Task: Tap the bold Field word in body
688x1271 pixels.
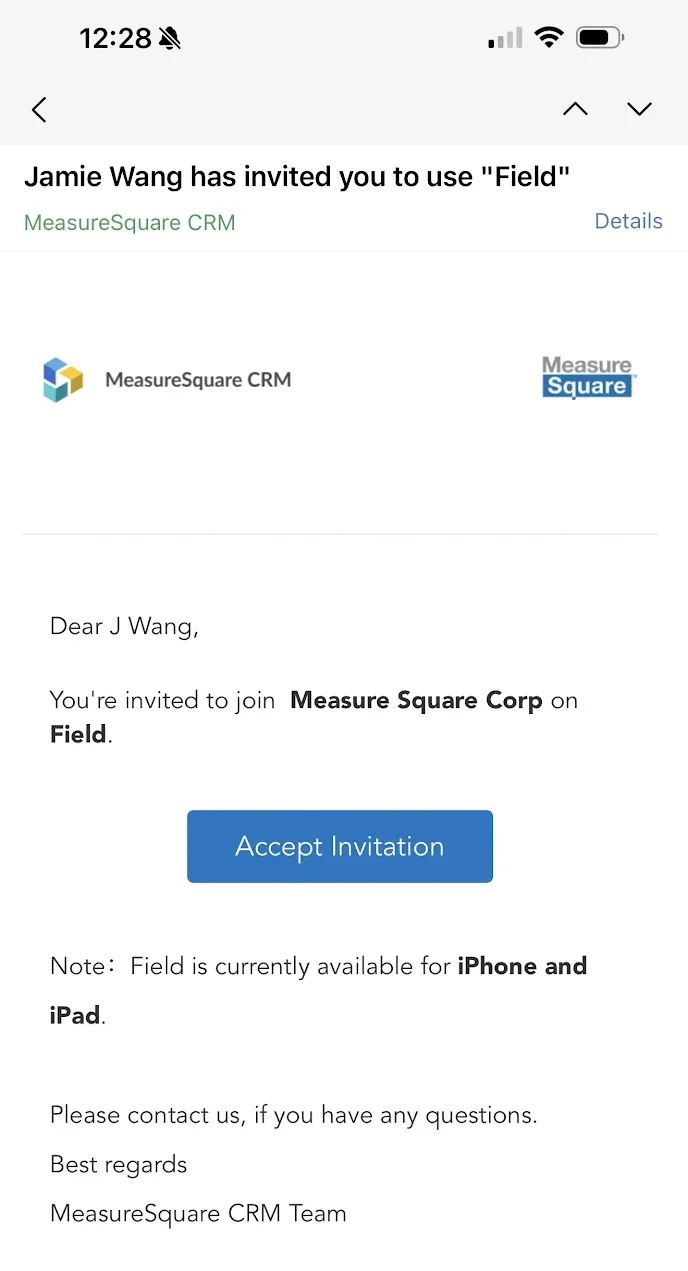Action: [x=78, y=734]
